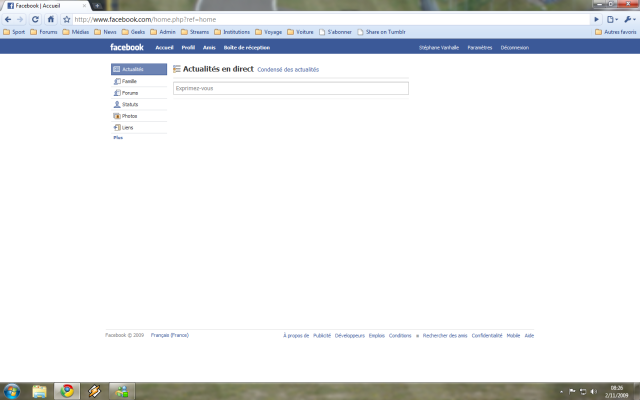
Task: Change language via Français (France)
Action: pos(170,335)
